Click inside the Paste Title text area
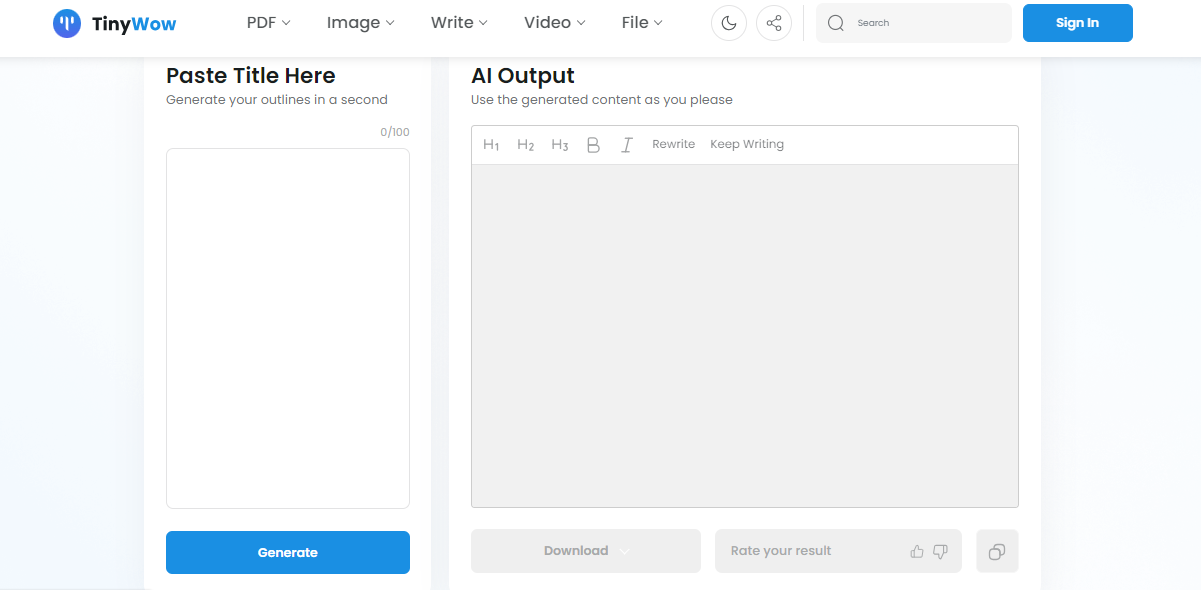The image size is (1201, 590). (288, 328)
